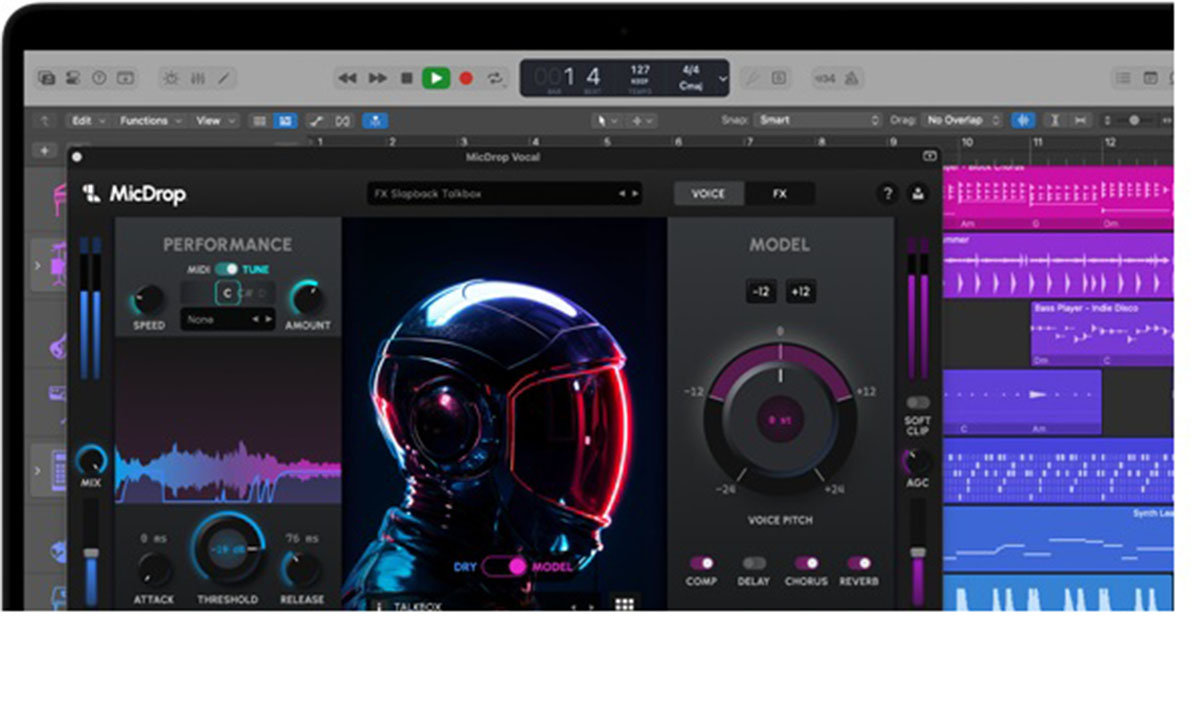Click the AGC knob

tap(917, 462)
